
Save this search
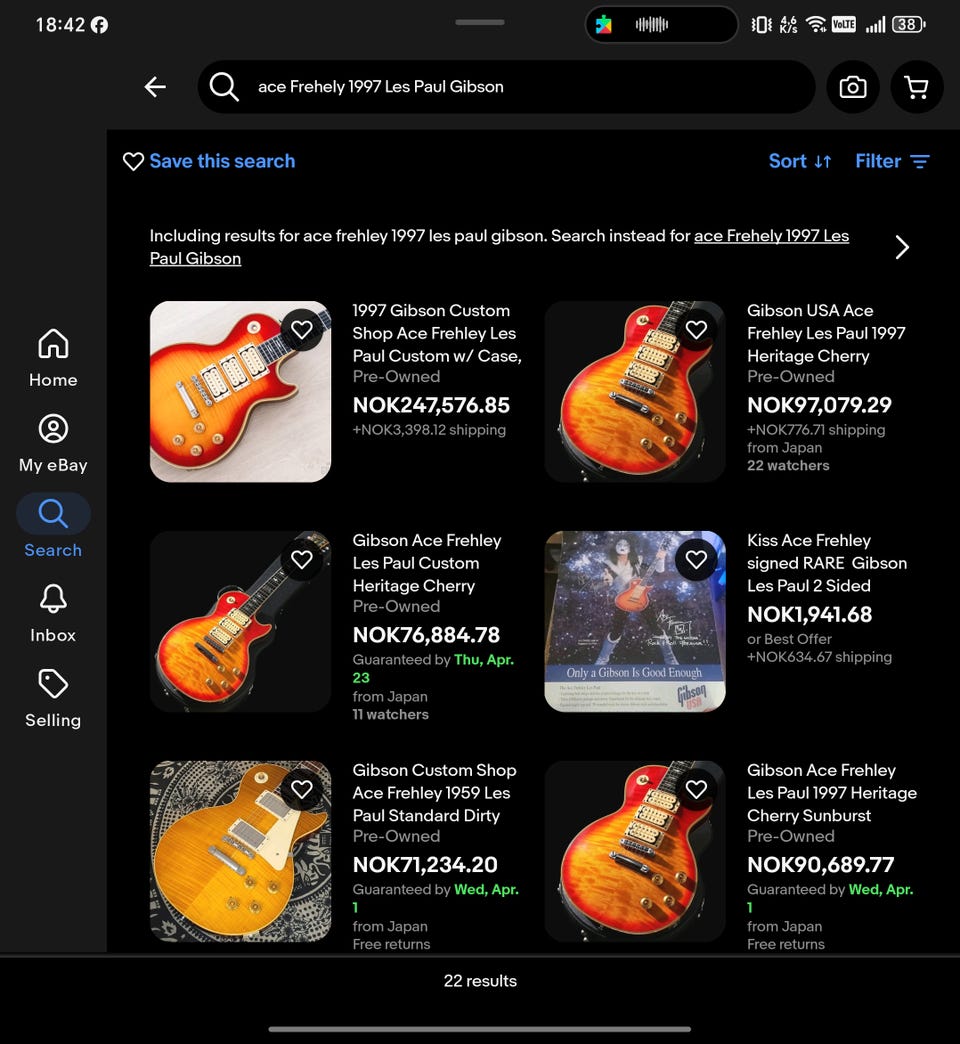click(x=209, y=161)
